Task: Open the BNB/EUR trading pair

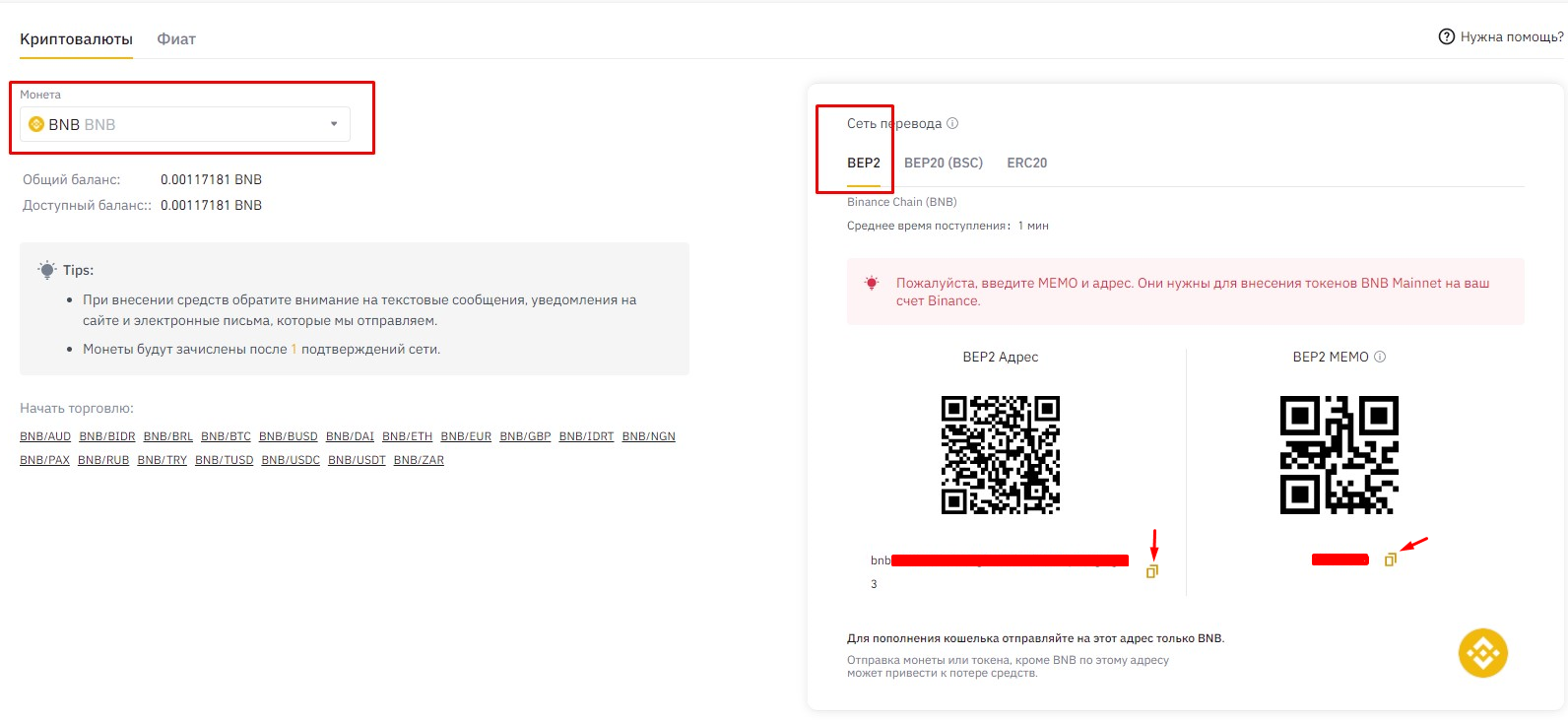Action: point(466,436)
